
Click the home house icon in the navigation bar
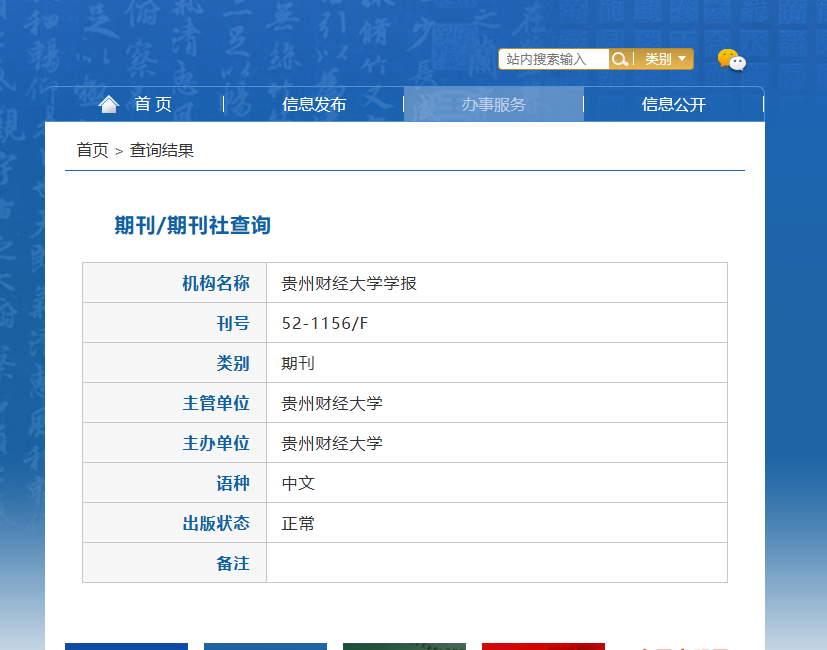click(x=109, y=104)
